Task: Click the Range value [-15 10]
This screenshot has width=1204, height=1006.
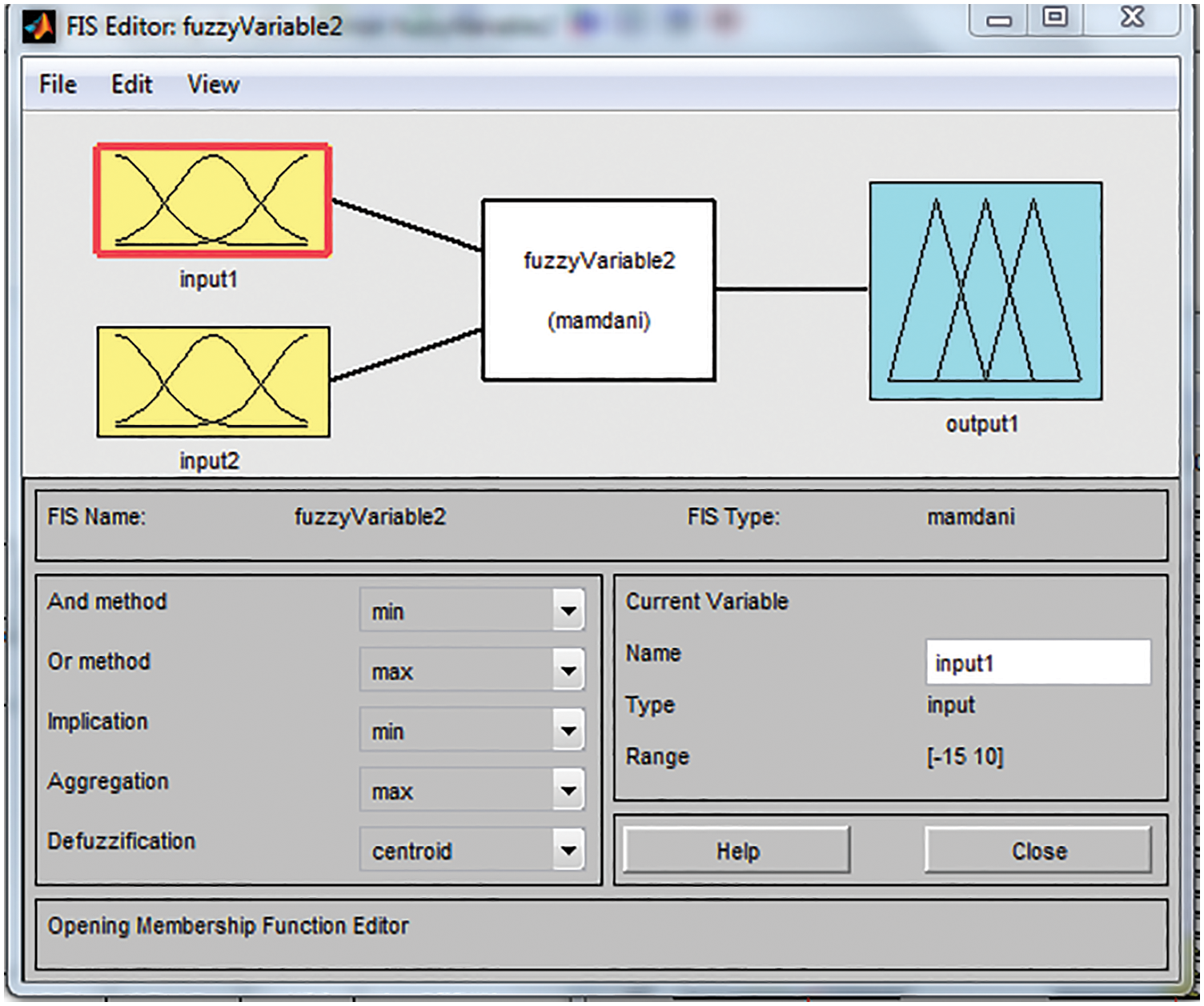Action: tap(965, 756)
